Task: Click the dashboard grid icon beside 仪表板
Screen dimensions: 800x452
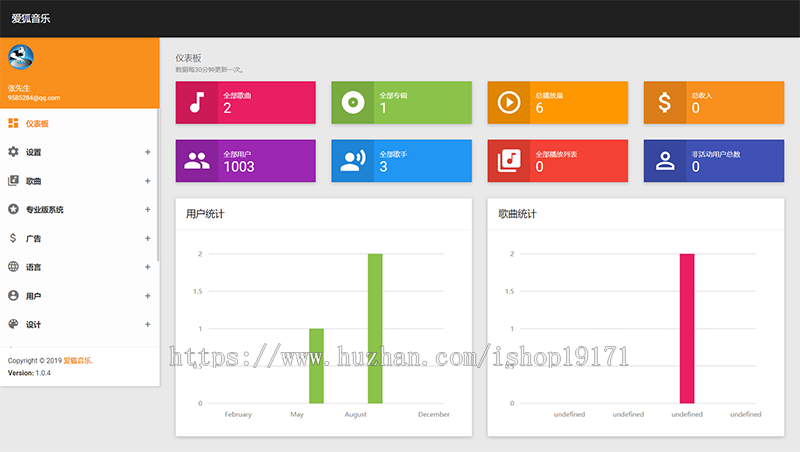Action: click(x=13, y=123)
